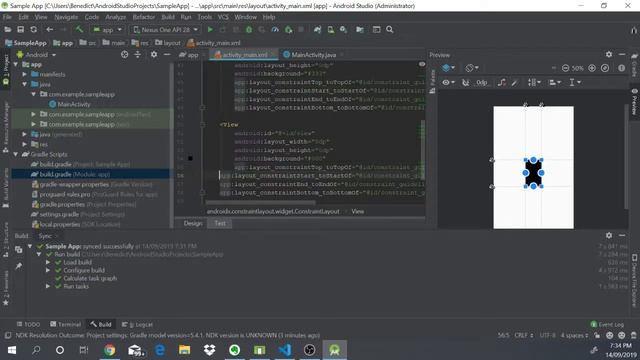Expand the manifests folder
Screen dimensions: 640x360
click(x=25, y=74)
